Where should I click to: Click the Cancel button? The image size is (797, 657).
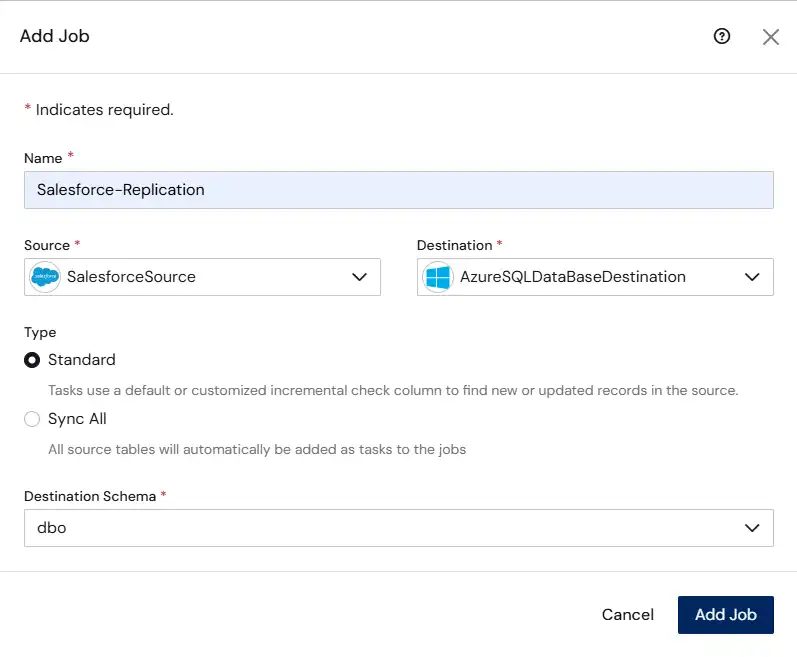pos(628,615)
